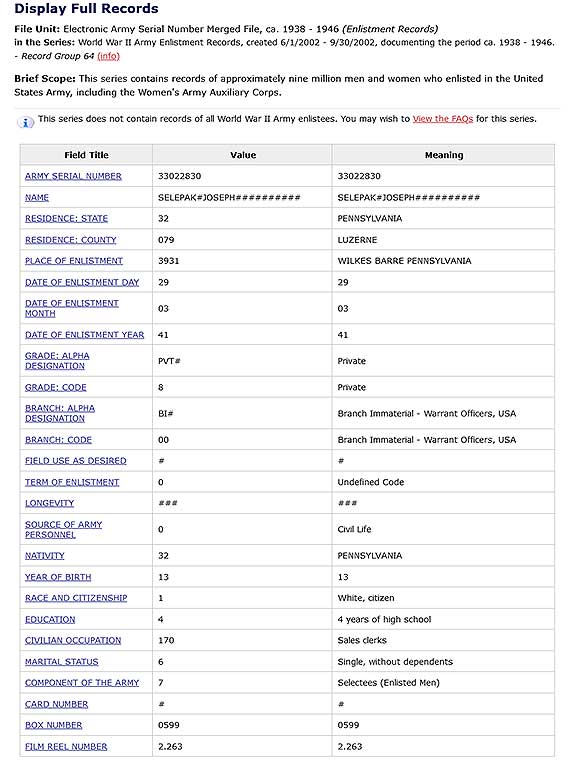Open the SOURCE OF ARMY PERSONNEL link
568x768 pixels.
point(63,529)
